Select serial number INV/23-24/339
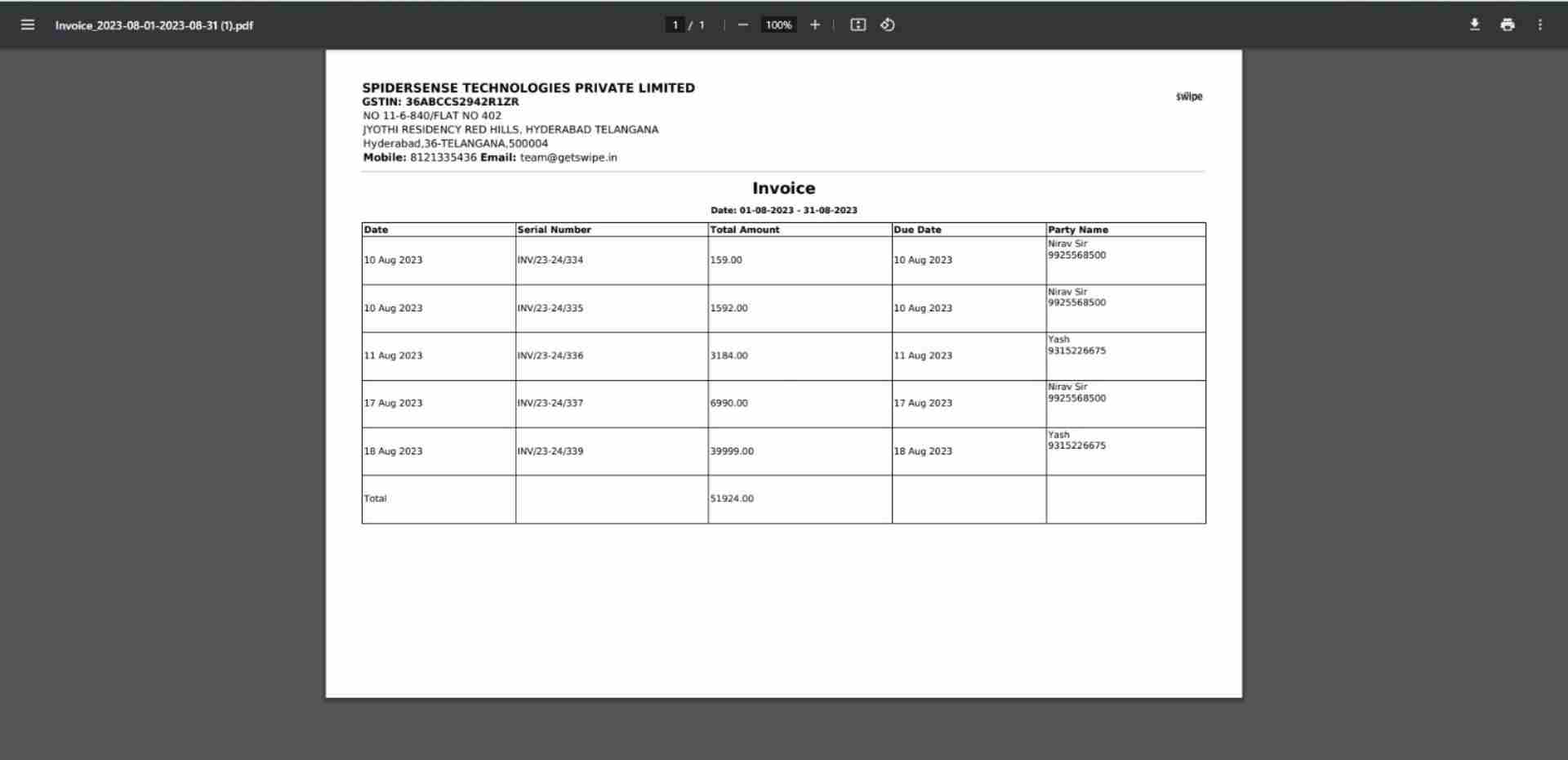1568x760 pixels. coord(550,451)
